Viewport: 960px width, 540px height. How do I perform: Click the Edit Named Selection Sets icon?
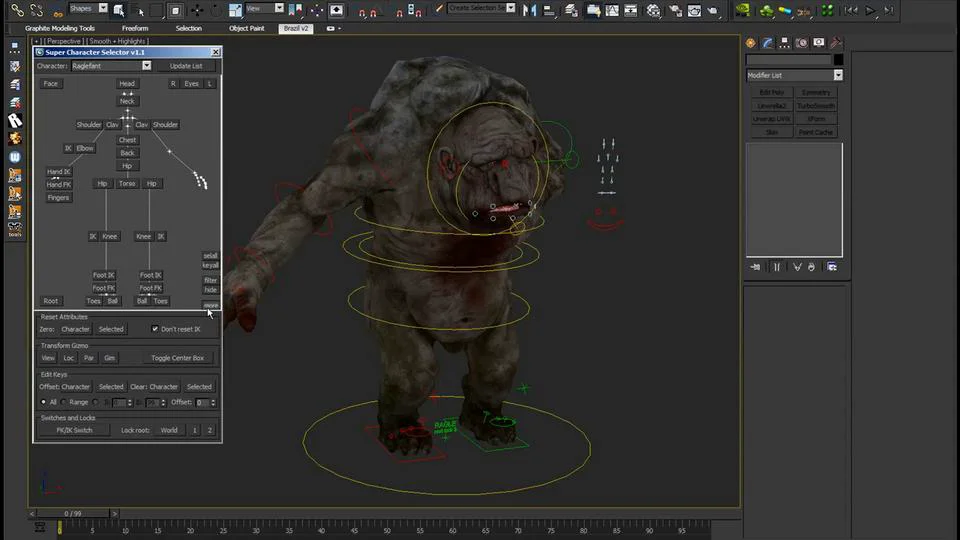(439, 9)
